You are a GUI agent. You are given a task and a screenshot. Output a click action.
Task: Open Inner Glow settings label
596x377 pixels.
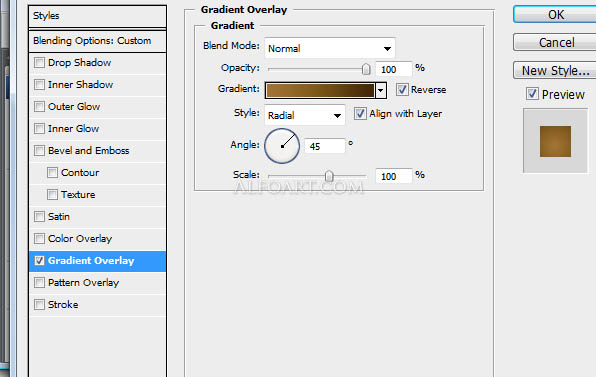pyautogui.click(x=74, y=128)
